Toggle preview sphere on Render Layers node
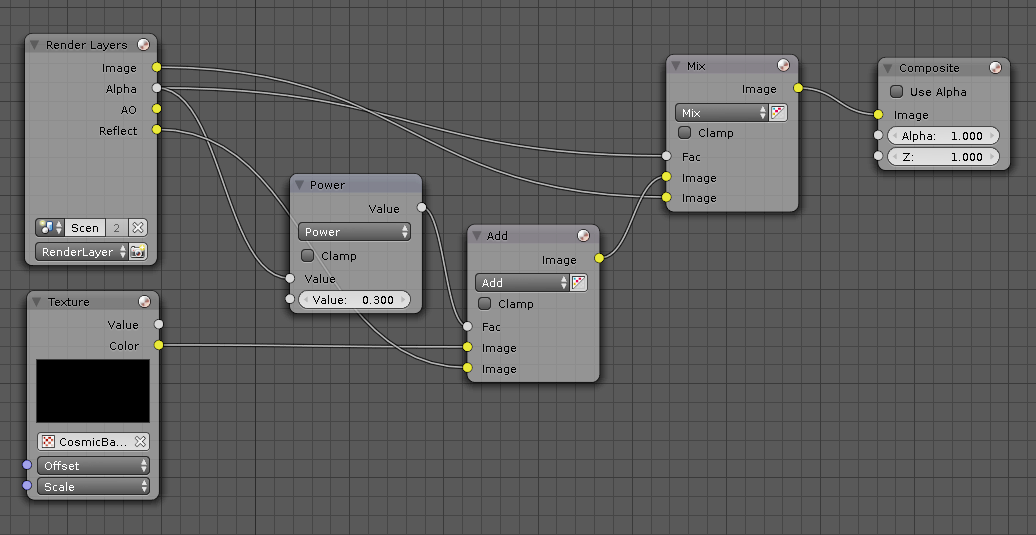This screenshot has height=535, width=1036. [143, 45]
